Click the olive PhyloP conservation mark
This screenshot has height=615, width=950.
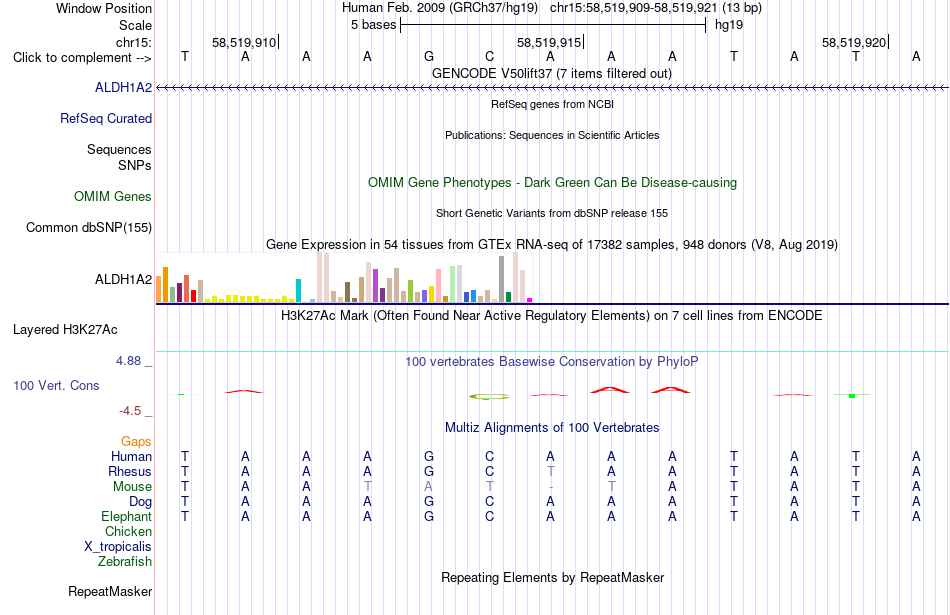pos(489,397)
